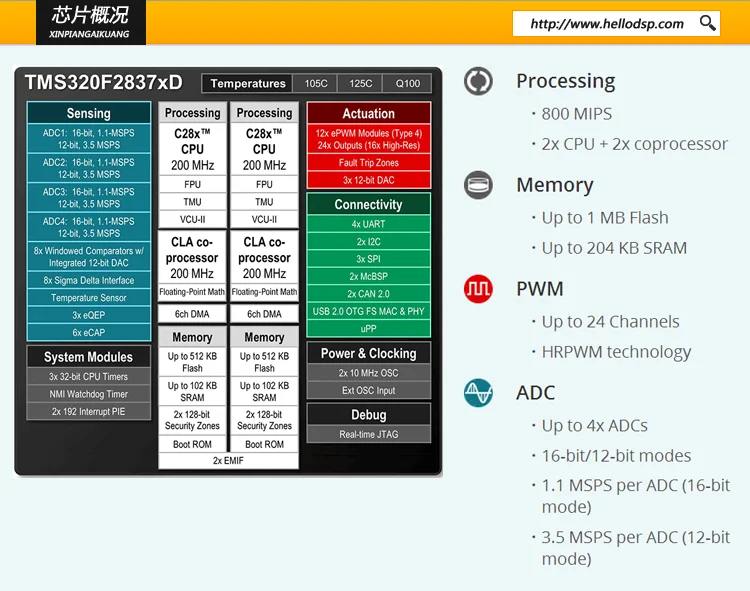Click the www.hellodsp.com URL field
This screenshot has height=591, width=750.
(x=607, y=24)
